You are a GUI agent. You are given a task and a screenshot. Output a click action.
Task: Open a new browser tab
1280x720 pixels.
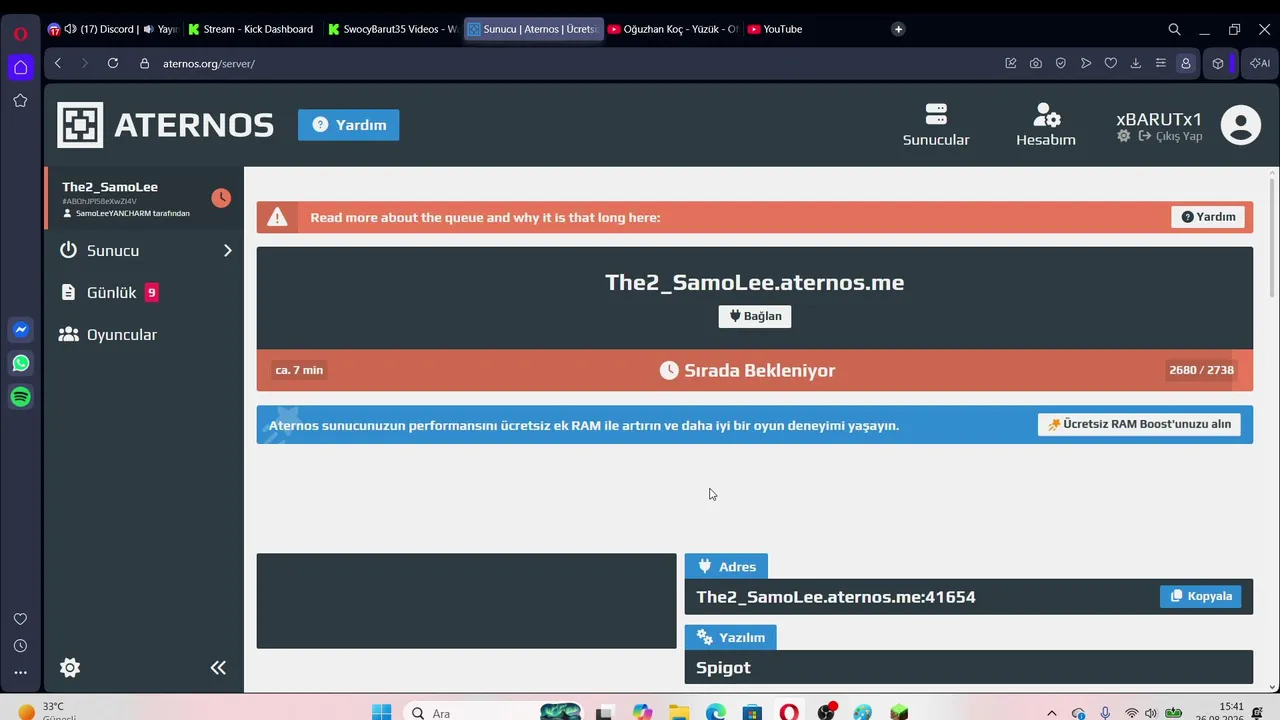(898, 29)
